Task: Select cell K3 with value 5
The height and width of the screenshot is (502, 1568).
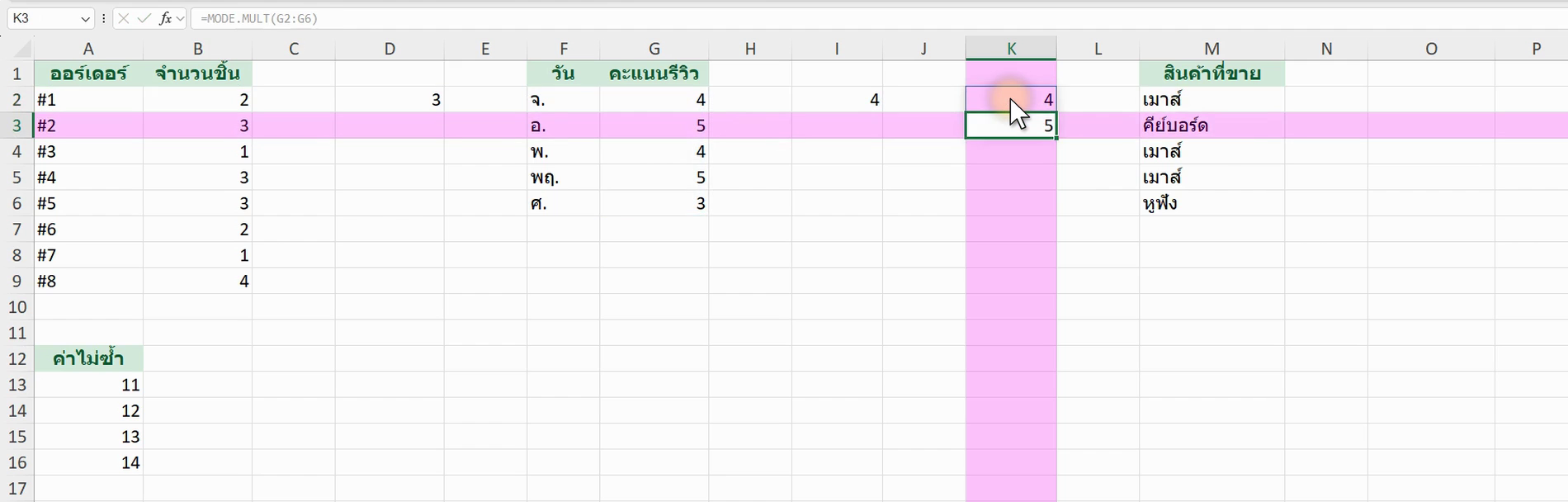Action: 1011,125
